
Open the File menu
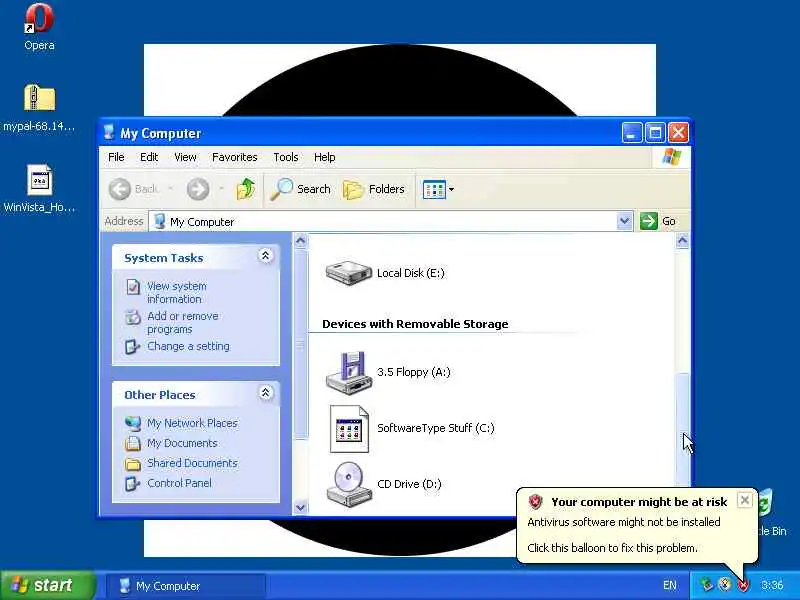116,157
